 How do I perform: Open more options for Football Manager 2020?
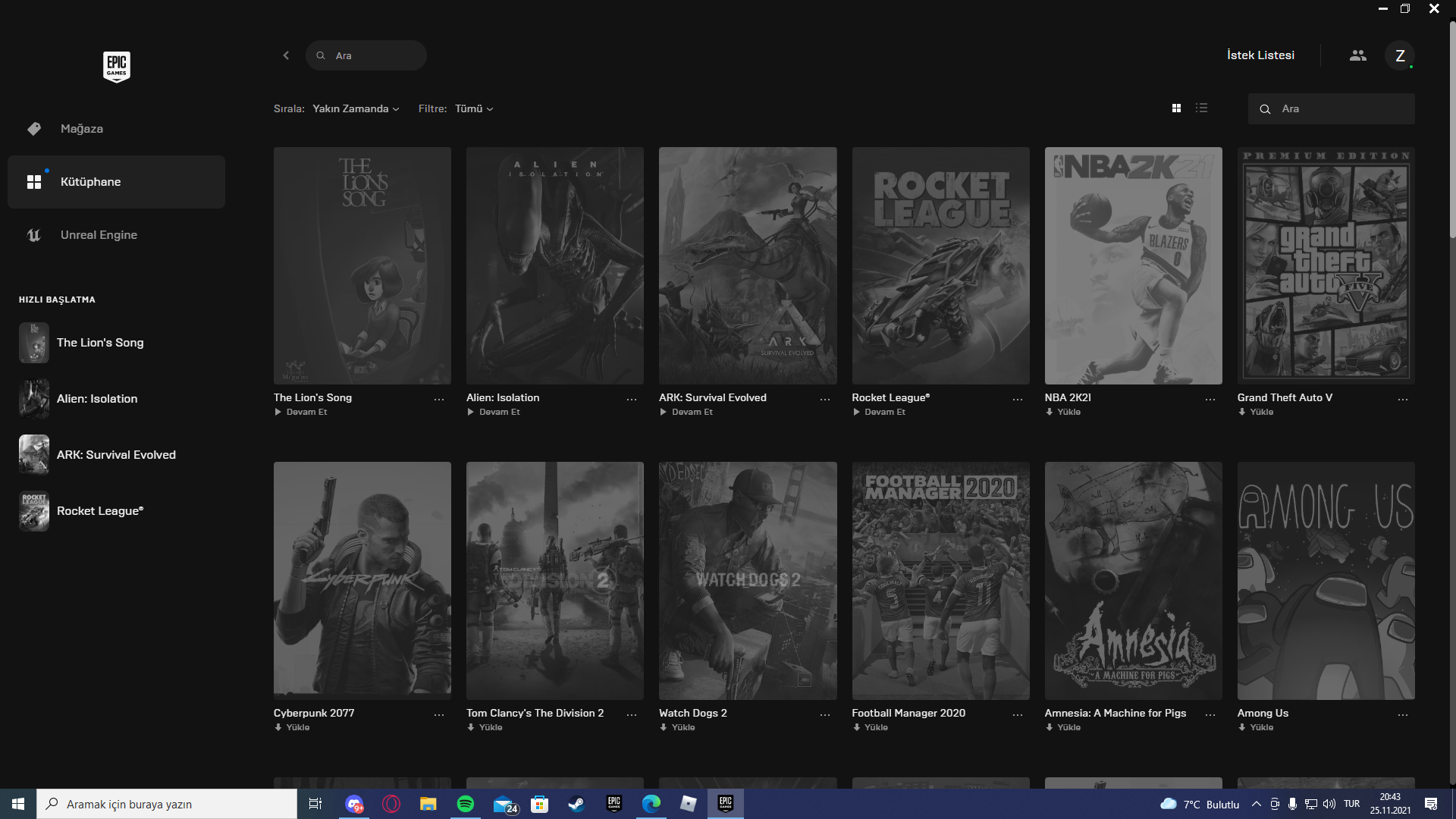(1018, 714)
